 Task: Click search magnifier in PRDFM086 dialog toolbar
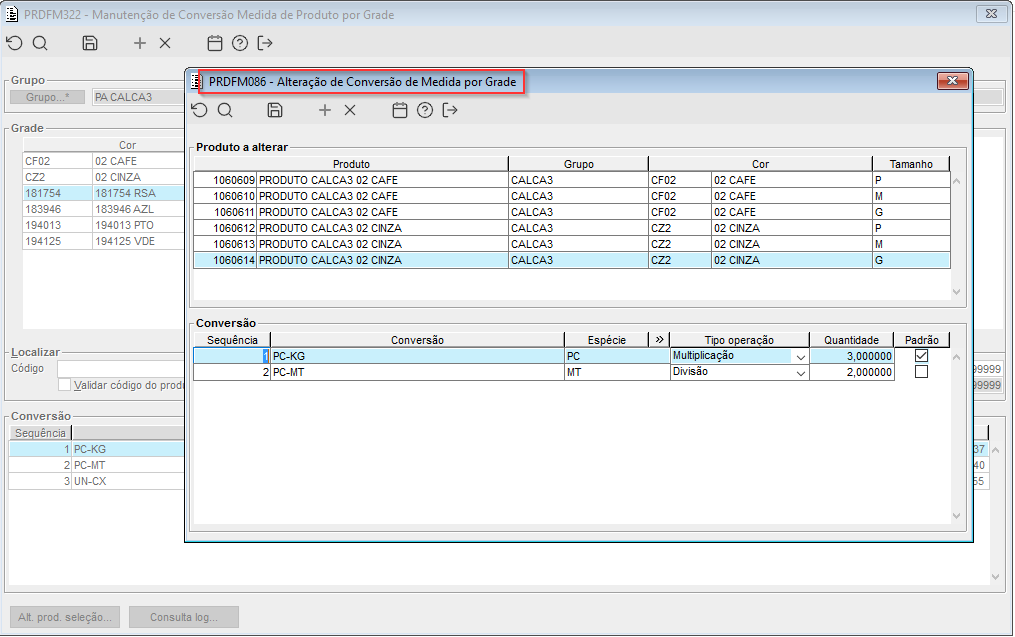pos(225,110)
